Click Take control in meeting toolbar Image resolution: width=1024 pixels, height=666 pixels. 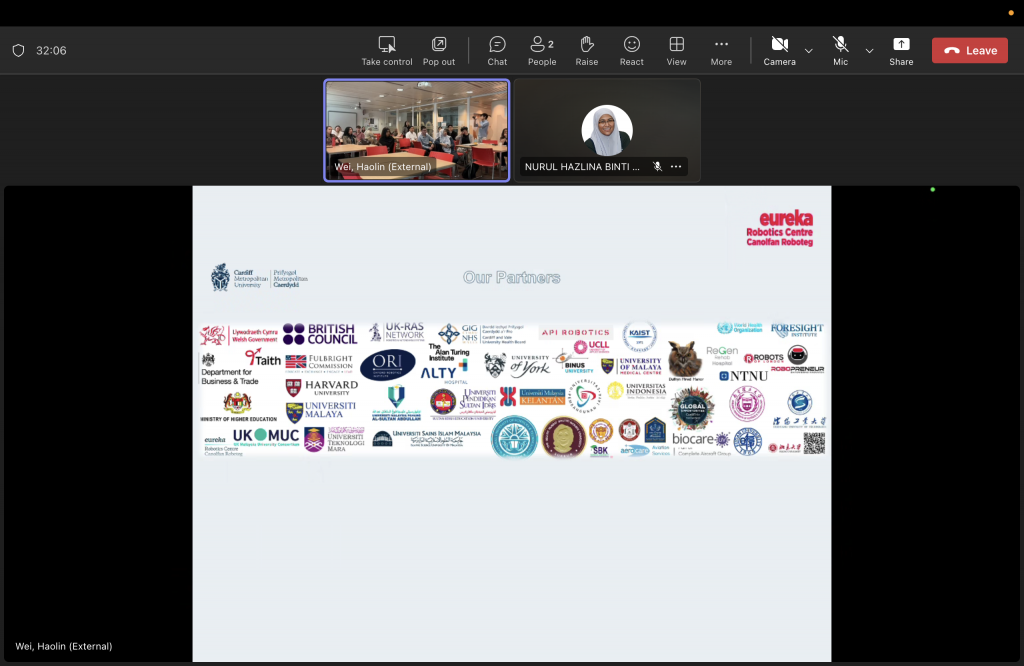[387, 51]
